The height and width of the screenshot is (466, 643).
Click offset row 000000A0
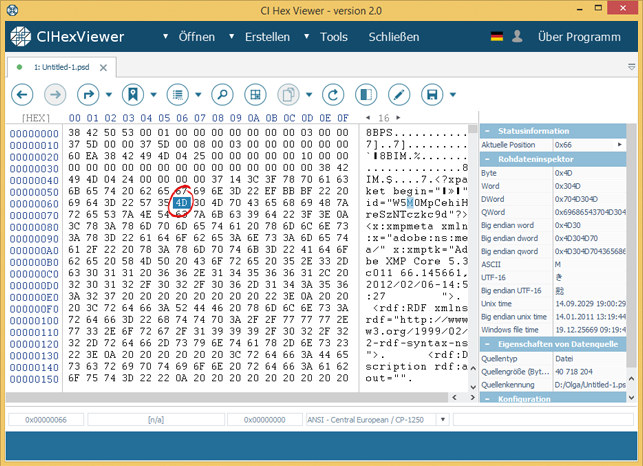(34, 251)
